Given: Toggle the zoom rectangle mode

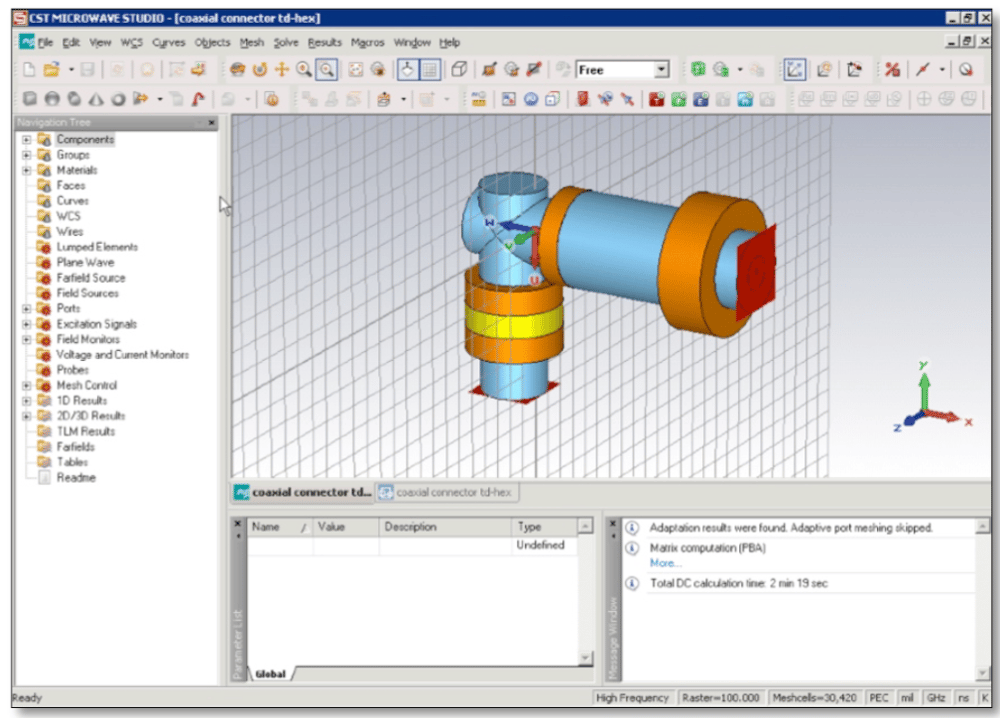Looking at the screenshot, I should pos(326,68).
